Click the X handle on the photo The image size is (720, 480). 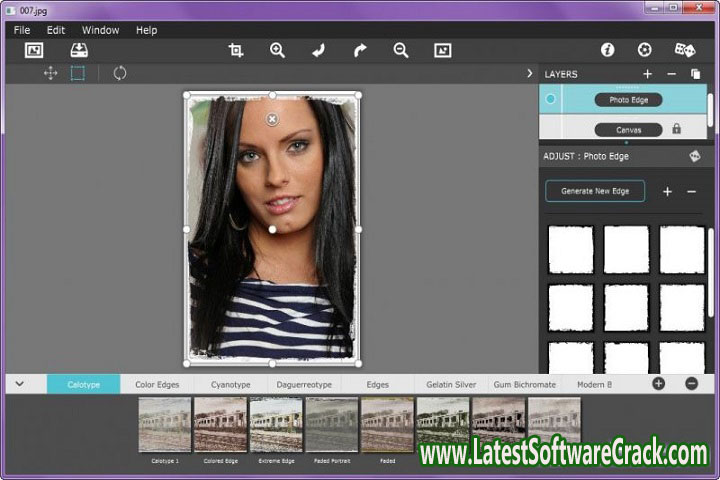[x=272, y=119]
